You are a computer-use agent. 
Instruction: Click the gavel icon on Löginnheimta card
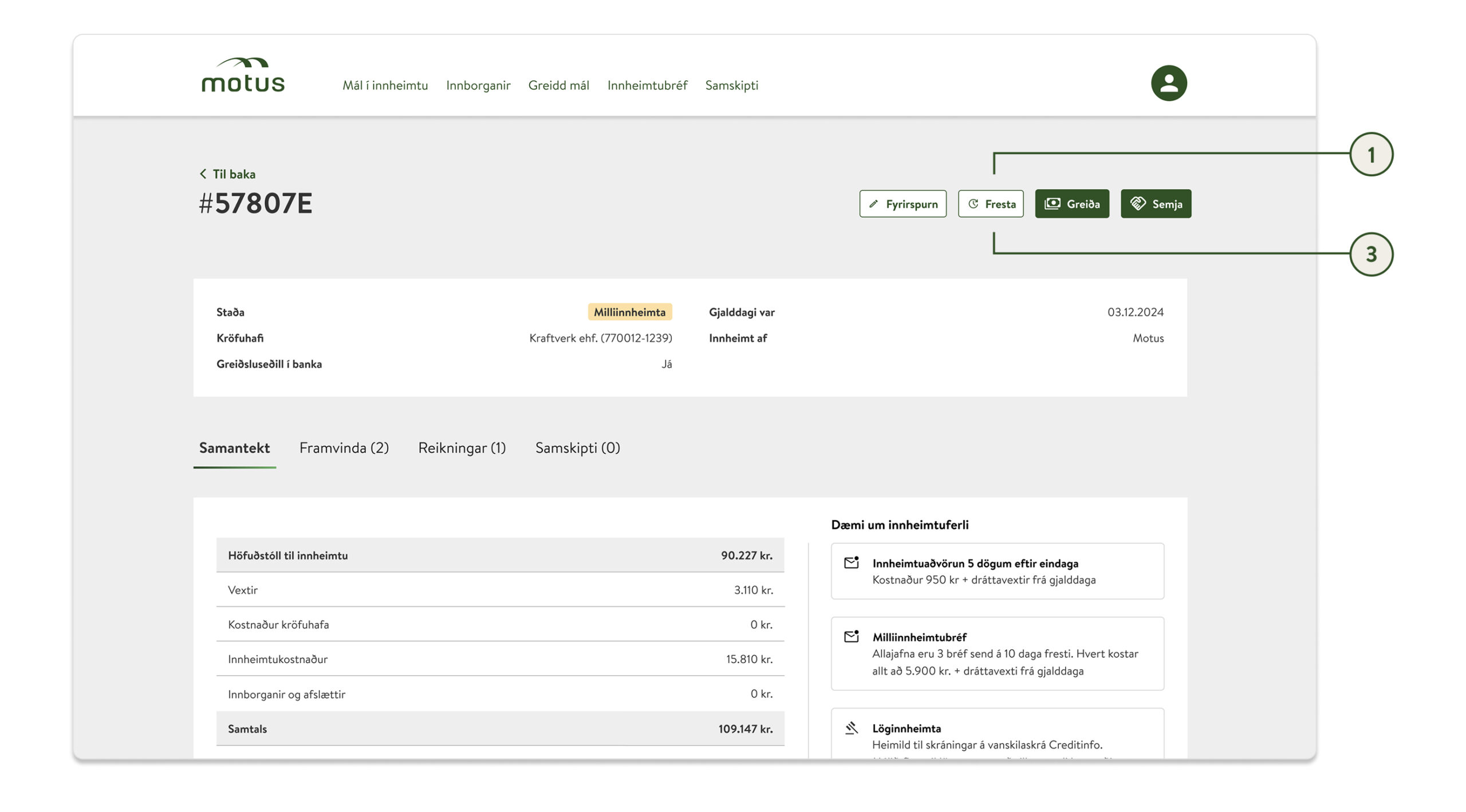(851, 728)
